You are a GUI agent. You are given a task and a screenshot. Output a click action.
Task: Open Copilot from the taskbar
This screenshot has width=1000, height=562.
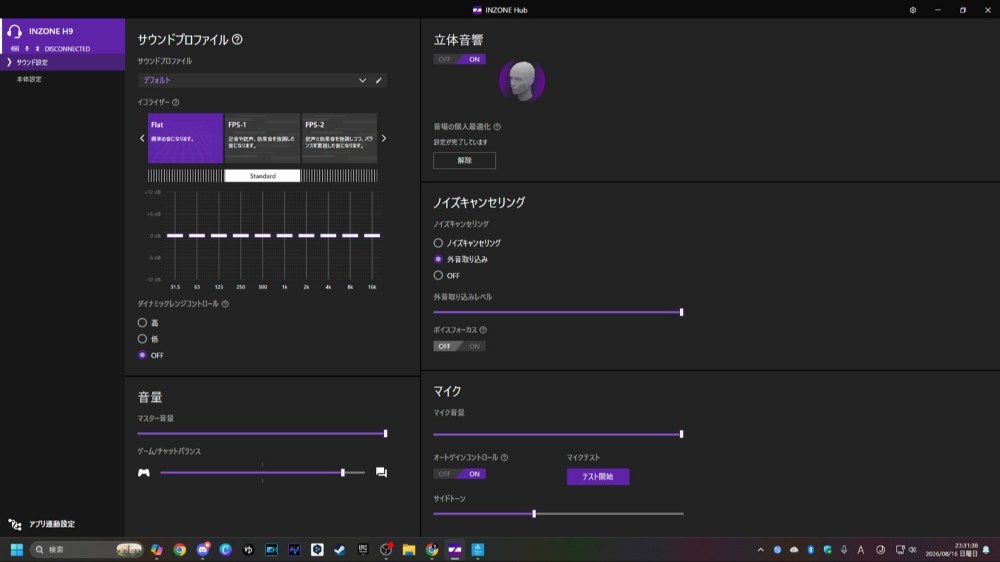click(157, 549)
